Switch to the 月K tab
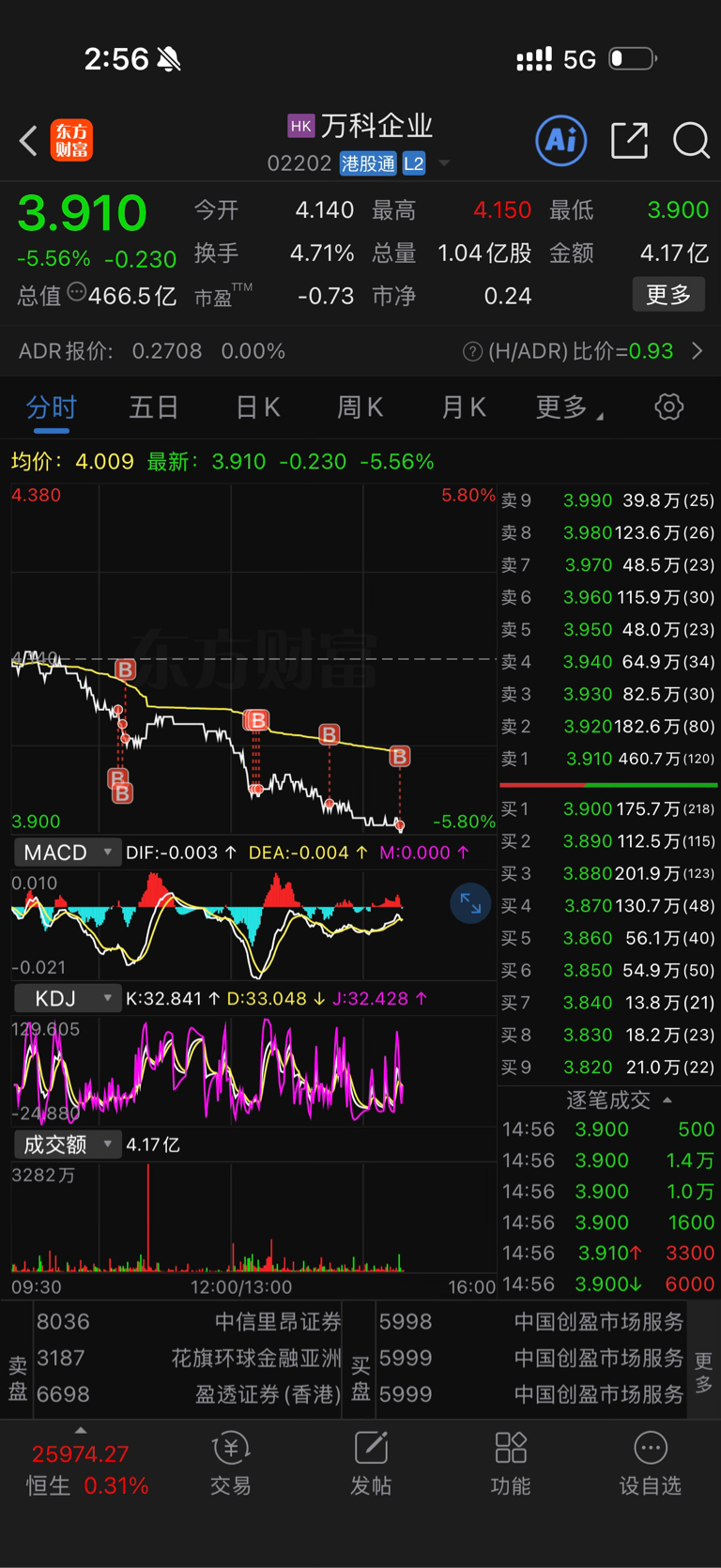 click(463, 407)
